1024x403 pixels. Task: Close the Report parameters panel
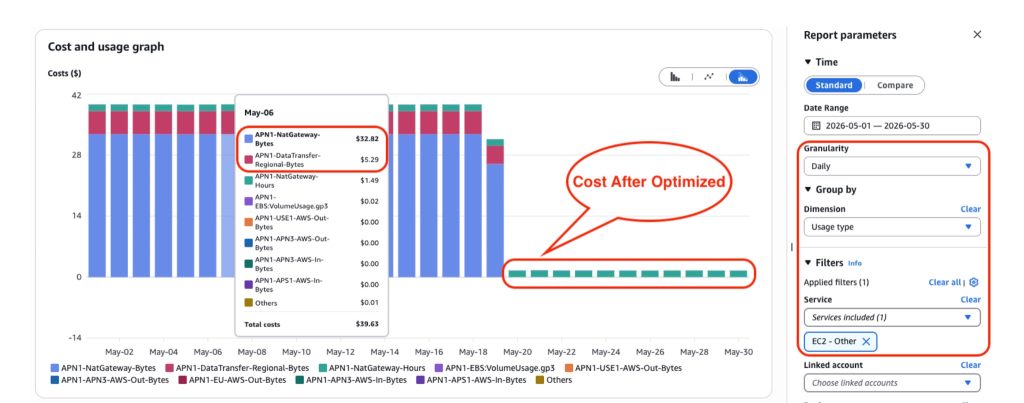(977, 35)
